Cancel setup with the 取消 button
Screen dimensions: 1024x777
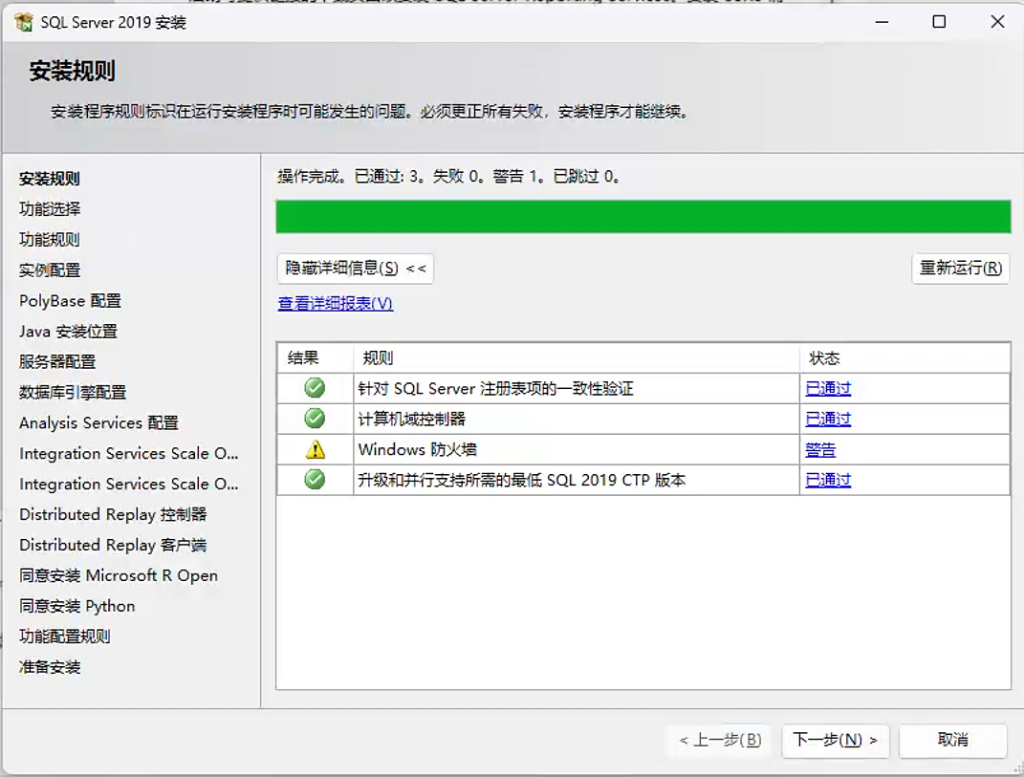point(953,740)
